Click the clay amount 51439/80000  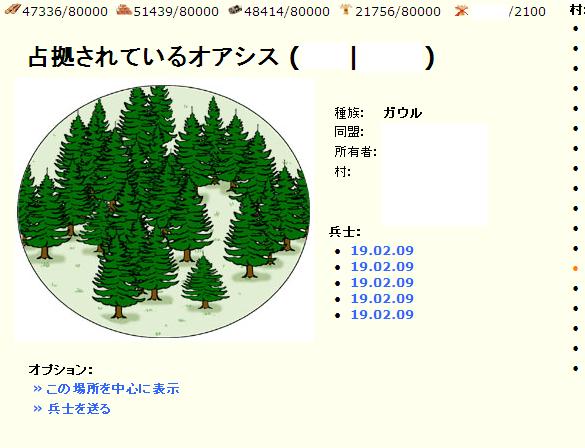click(x=176, y=12)
